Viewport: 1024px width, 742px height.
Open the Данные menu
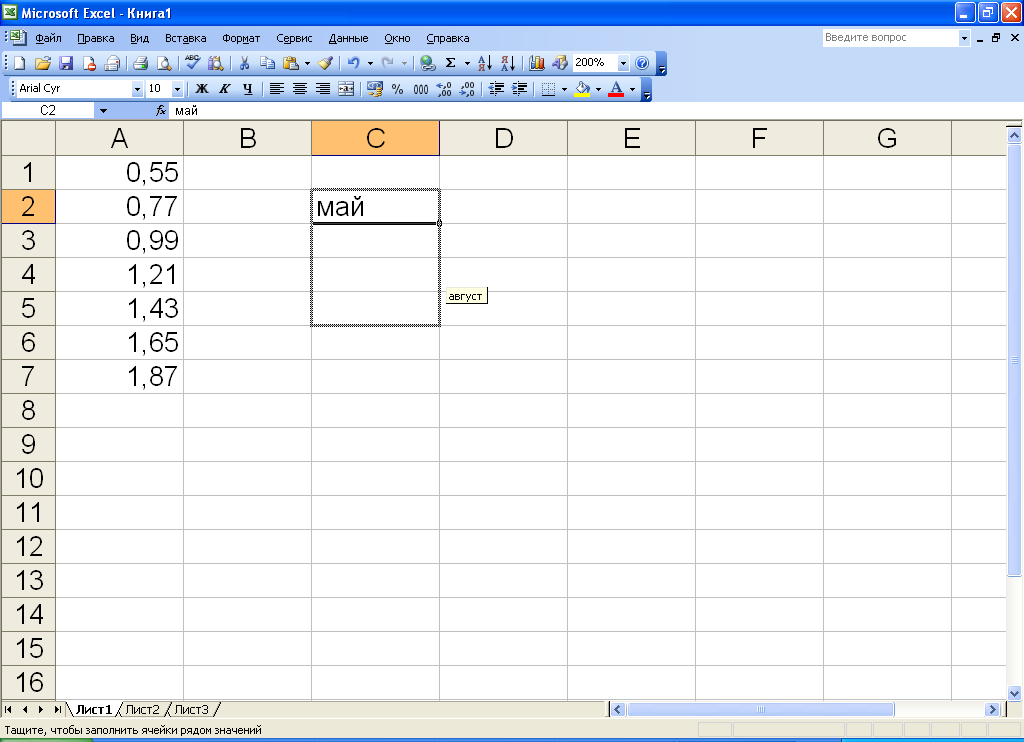point(348,38)
